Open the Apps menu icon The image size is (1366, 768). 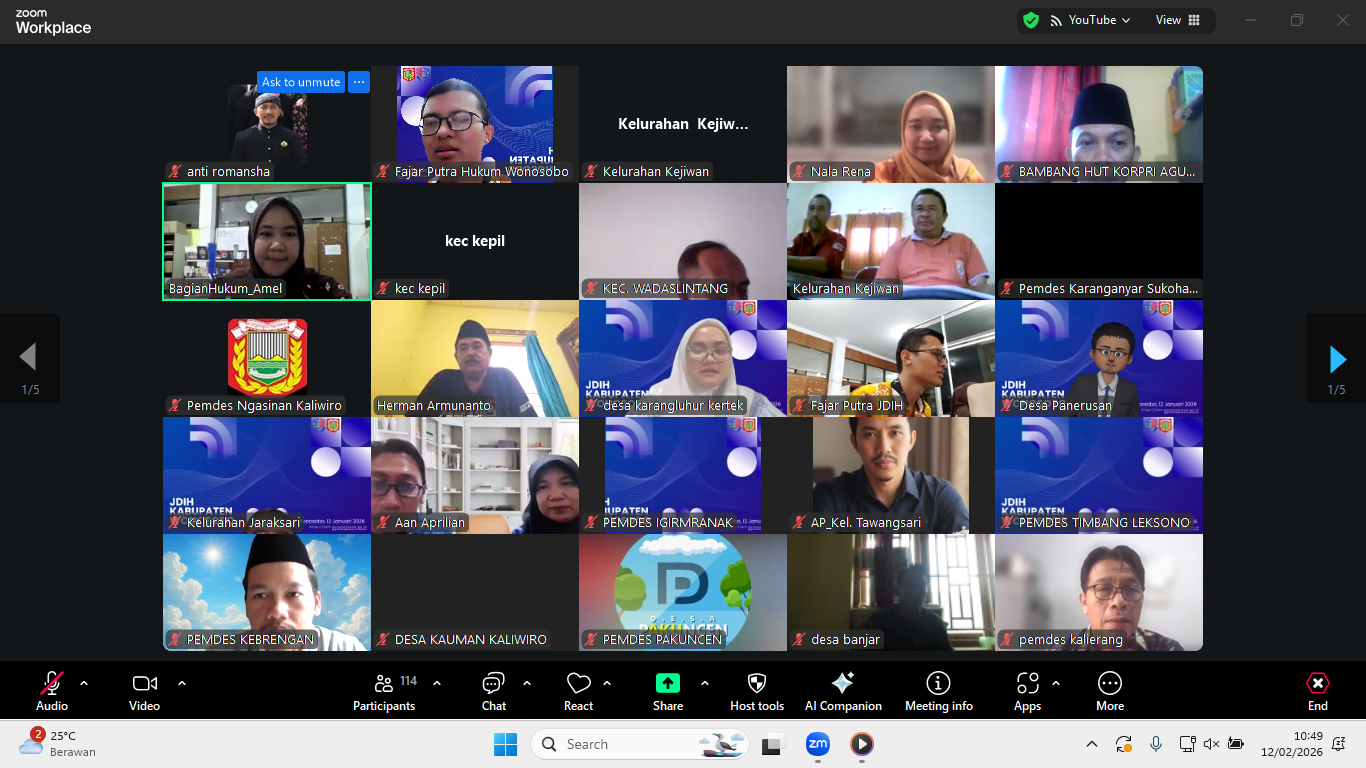click(1027, 691)
